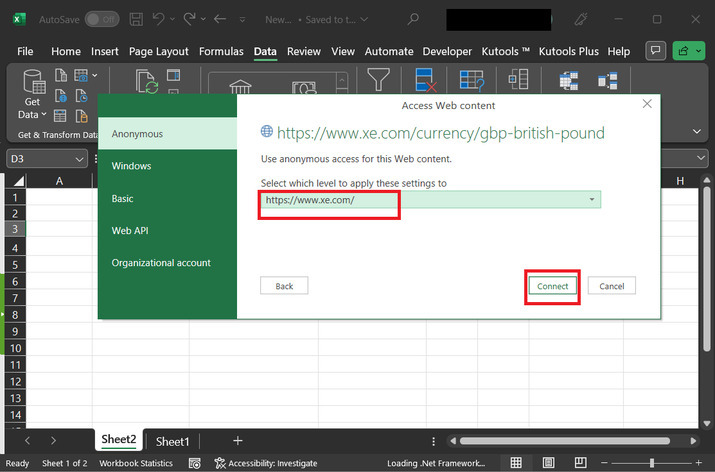Click the Undo icon
This screenshot has width=715, height=472.
pos(158,19)
